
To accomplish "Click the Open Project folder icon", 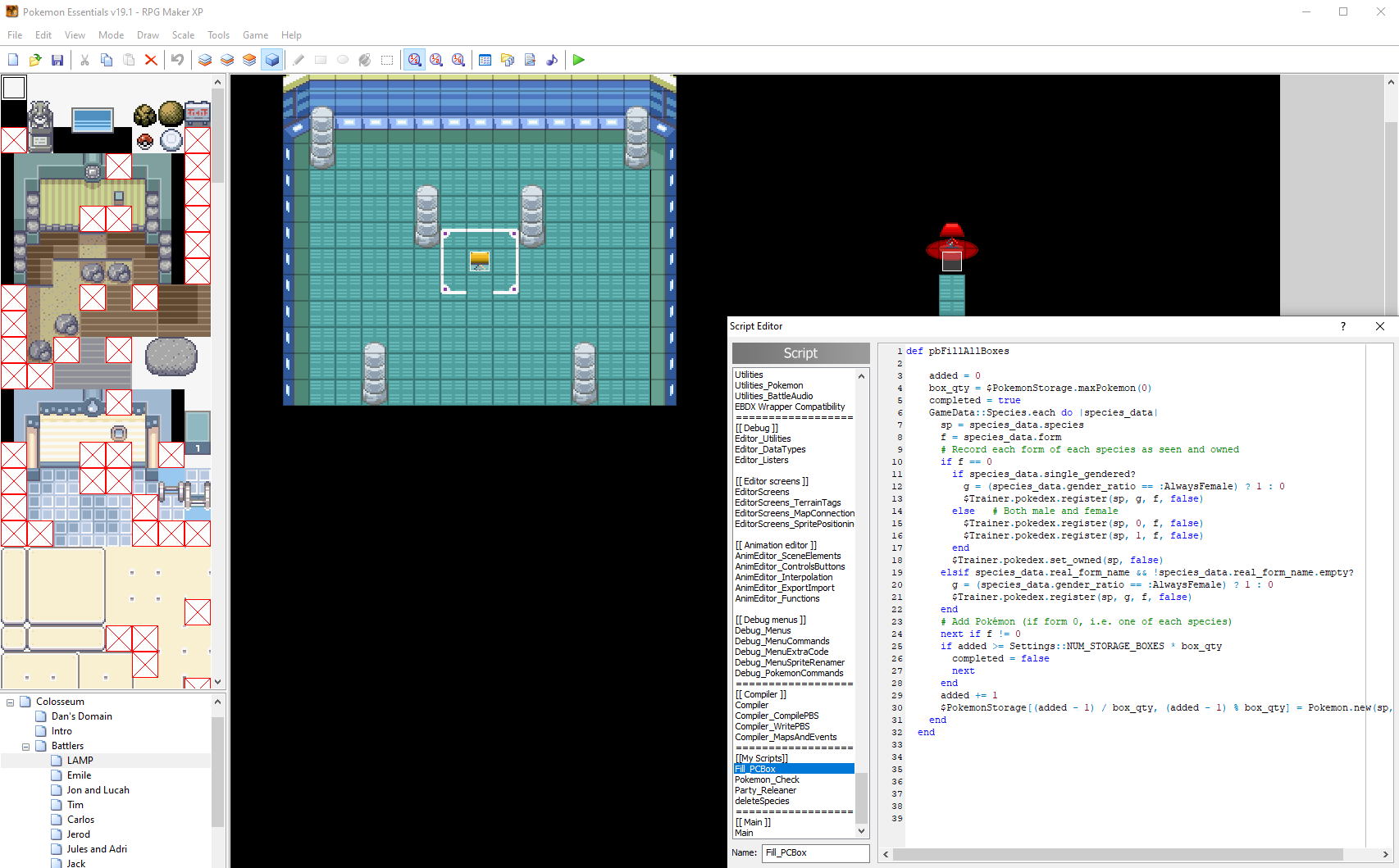I will coord(35,60).
